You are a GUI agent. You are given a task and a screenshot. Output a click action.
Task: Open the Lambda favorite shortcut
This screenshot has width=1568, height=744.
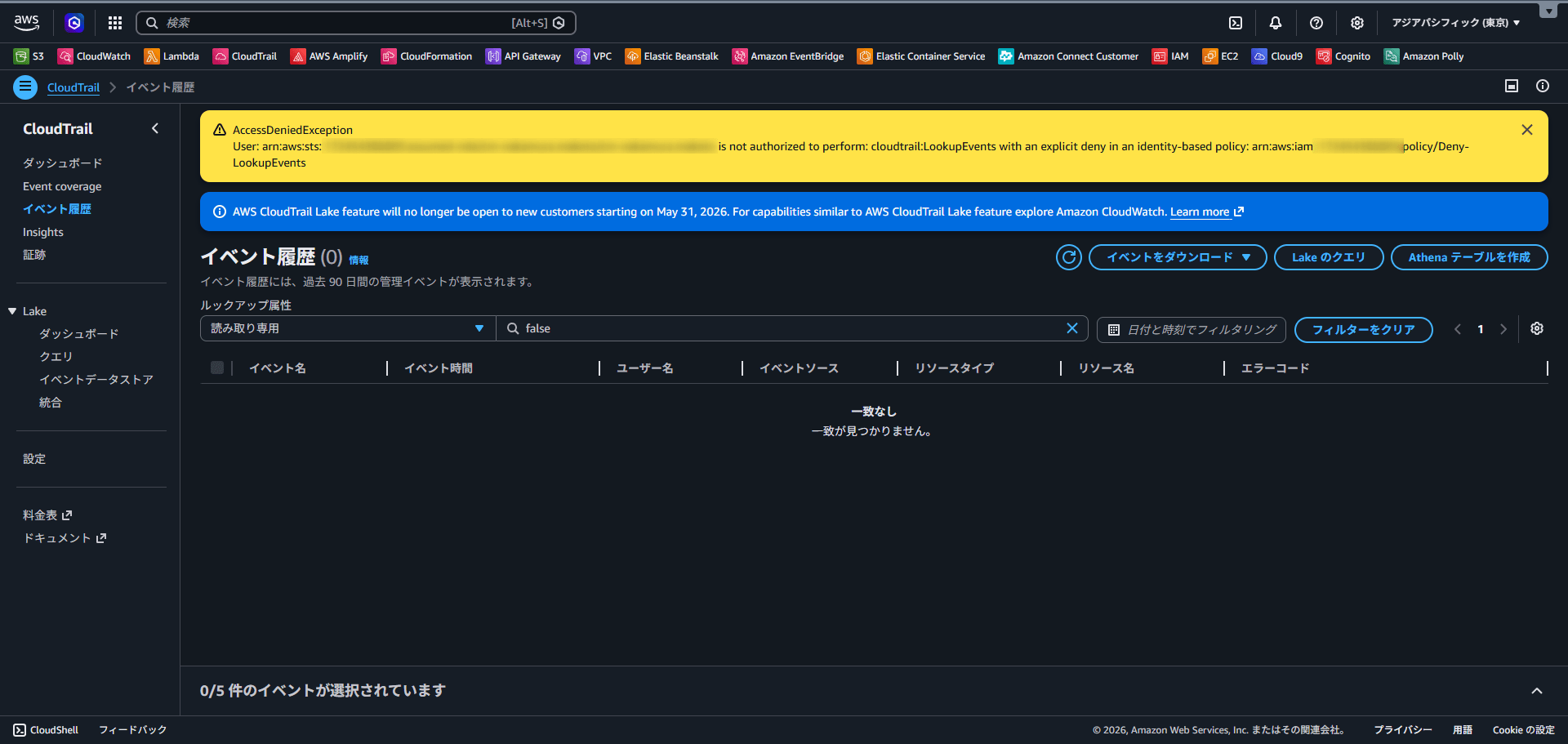171,56
